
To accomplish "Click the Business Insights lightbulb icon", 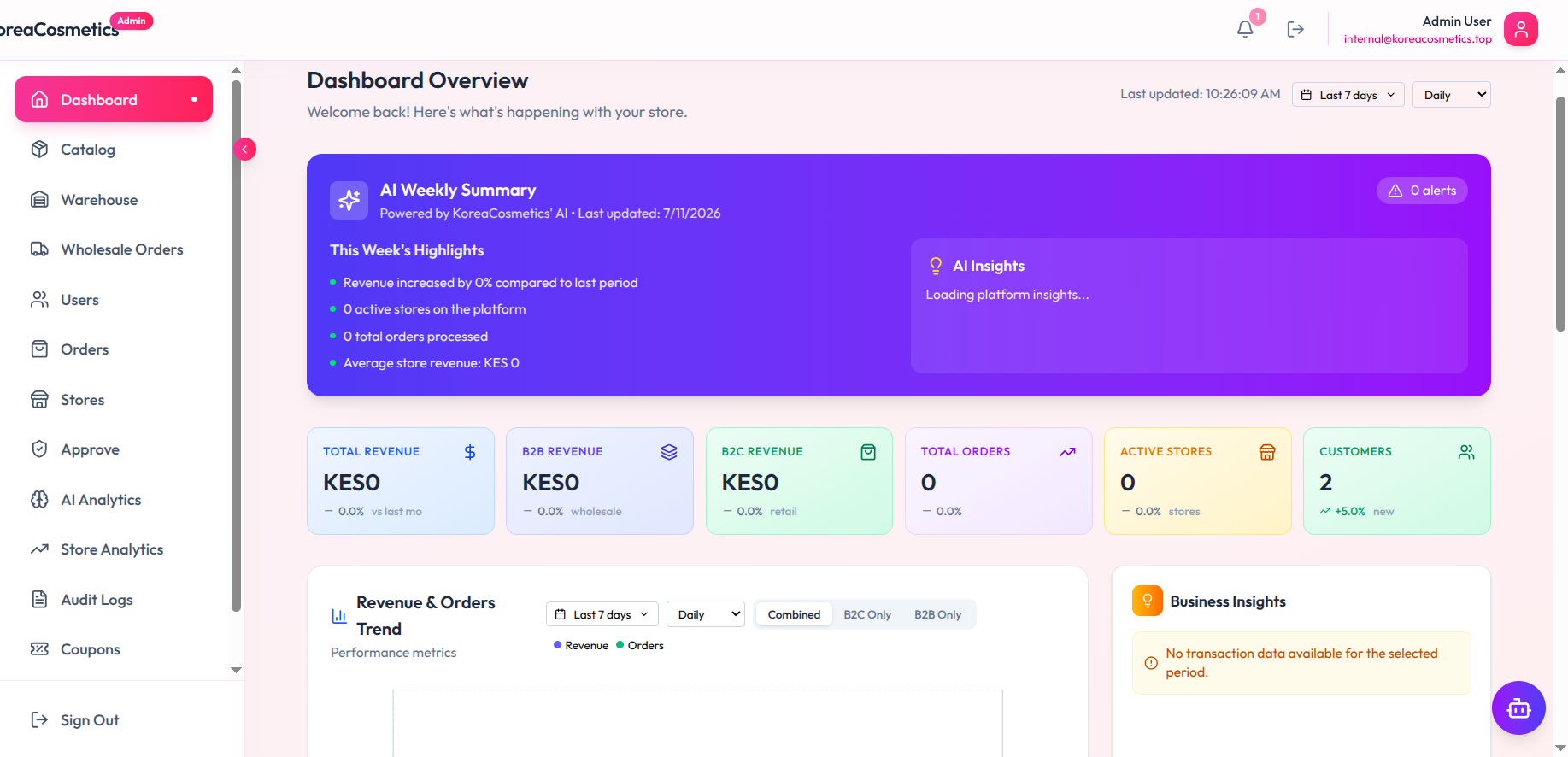I will (x=1148, y=601).
